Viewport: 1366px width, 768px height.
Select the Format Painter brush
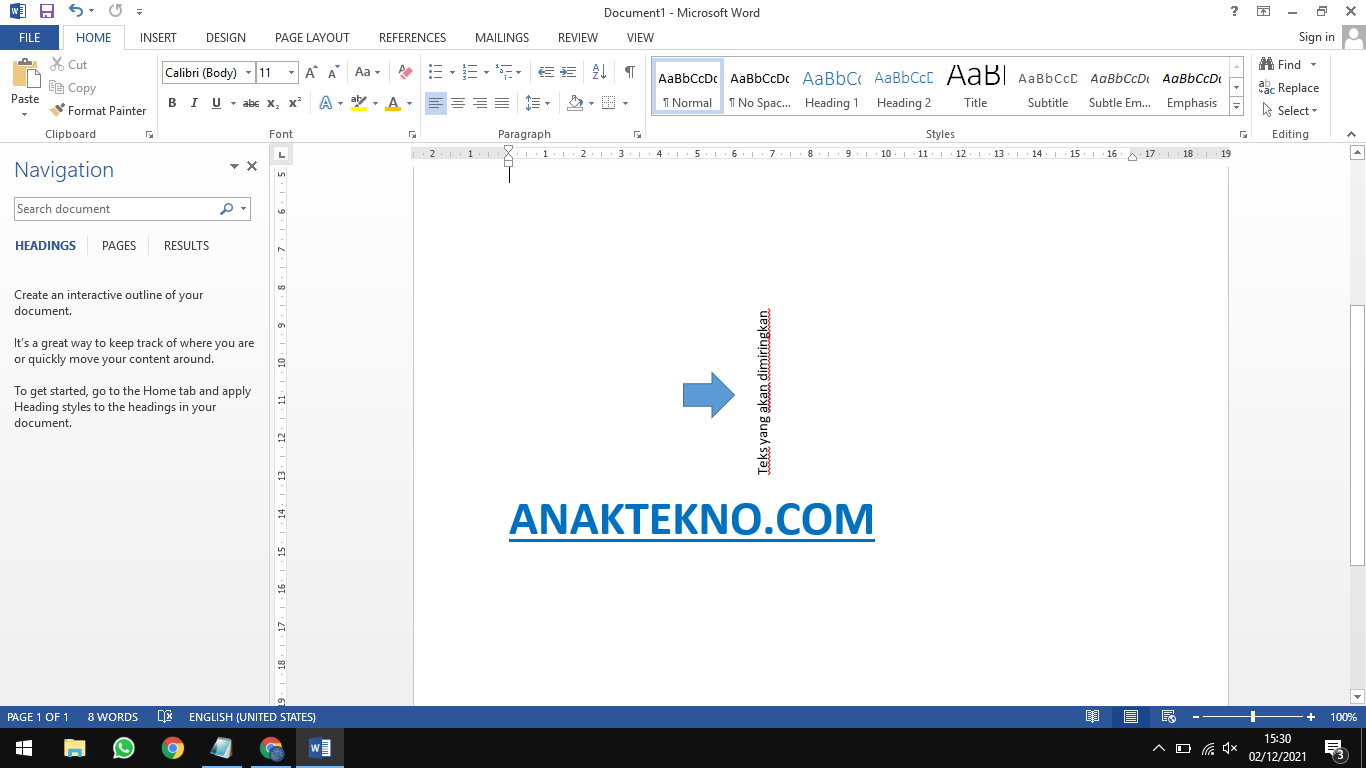[98, 111]
